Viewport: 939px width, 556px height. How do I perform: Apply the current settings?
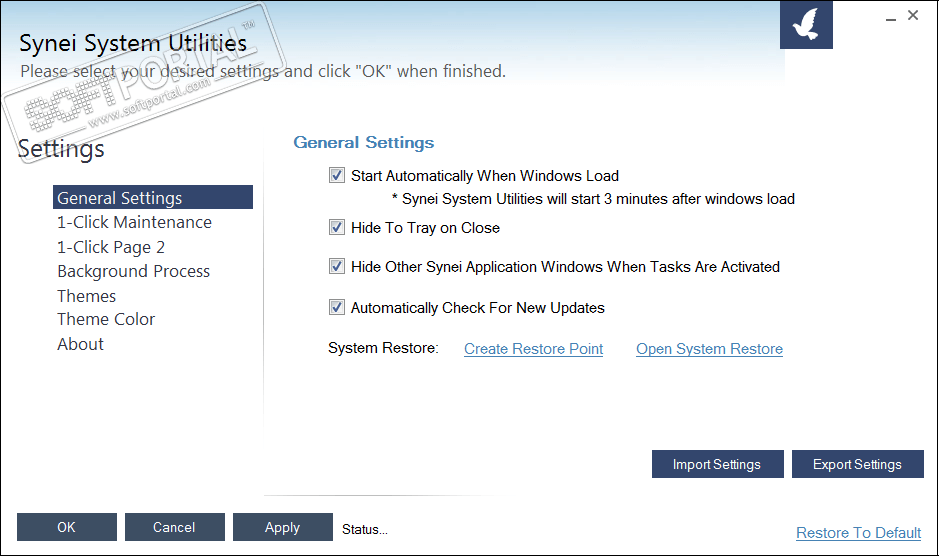pyautogui.click(x=283, y=527)
